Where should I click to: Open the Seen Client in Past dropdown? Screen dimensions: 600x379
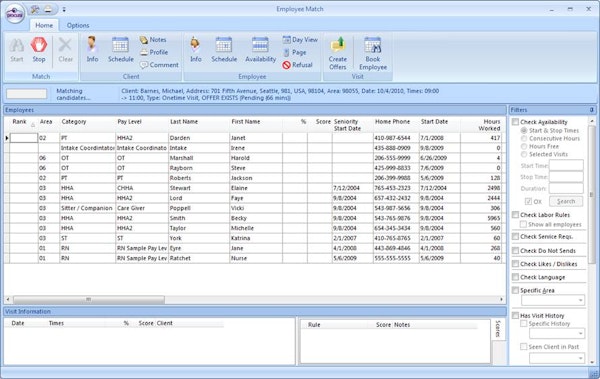[580, 358]
